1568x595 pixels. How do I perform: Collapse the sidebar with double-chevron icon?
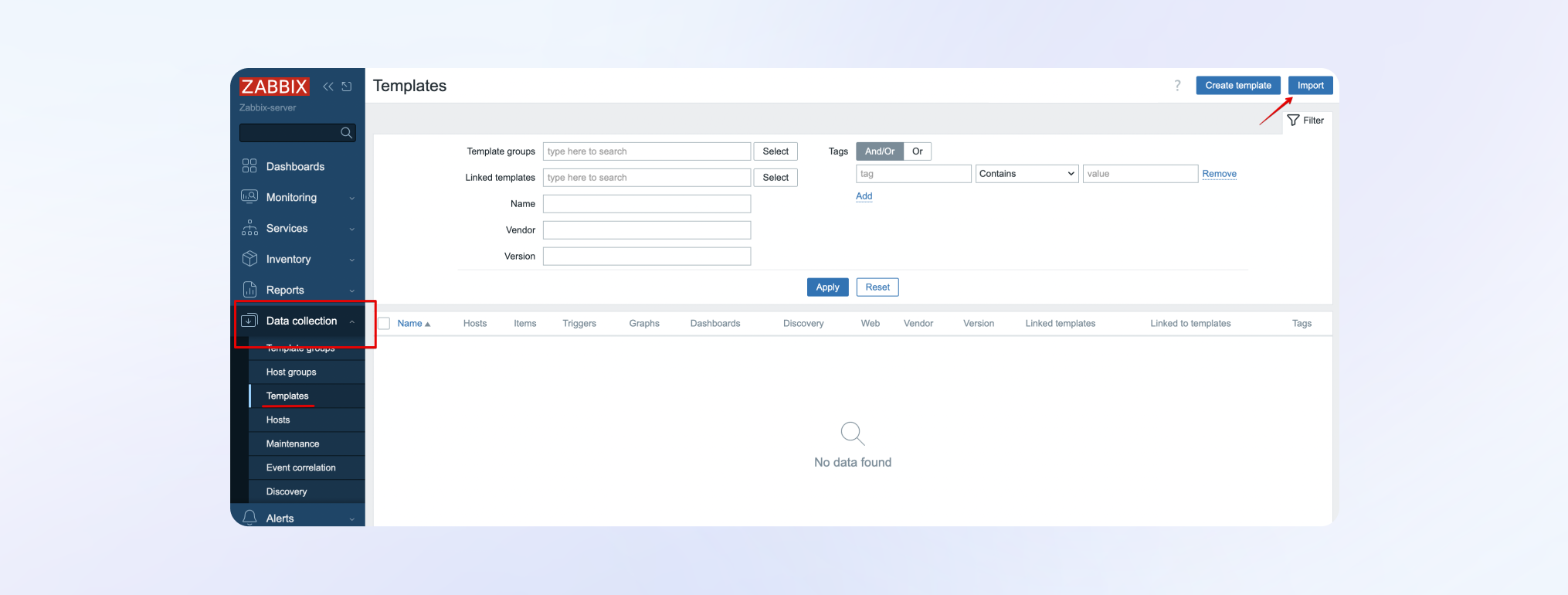(x=328, y=87)
